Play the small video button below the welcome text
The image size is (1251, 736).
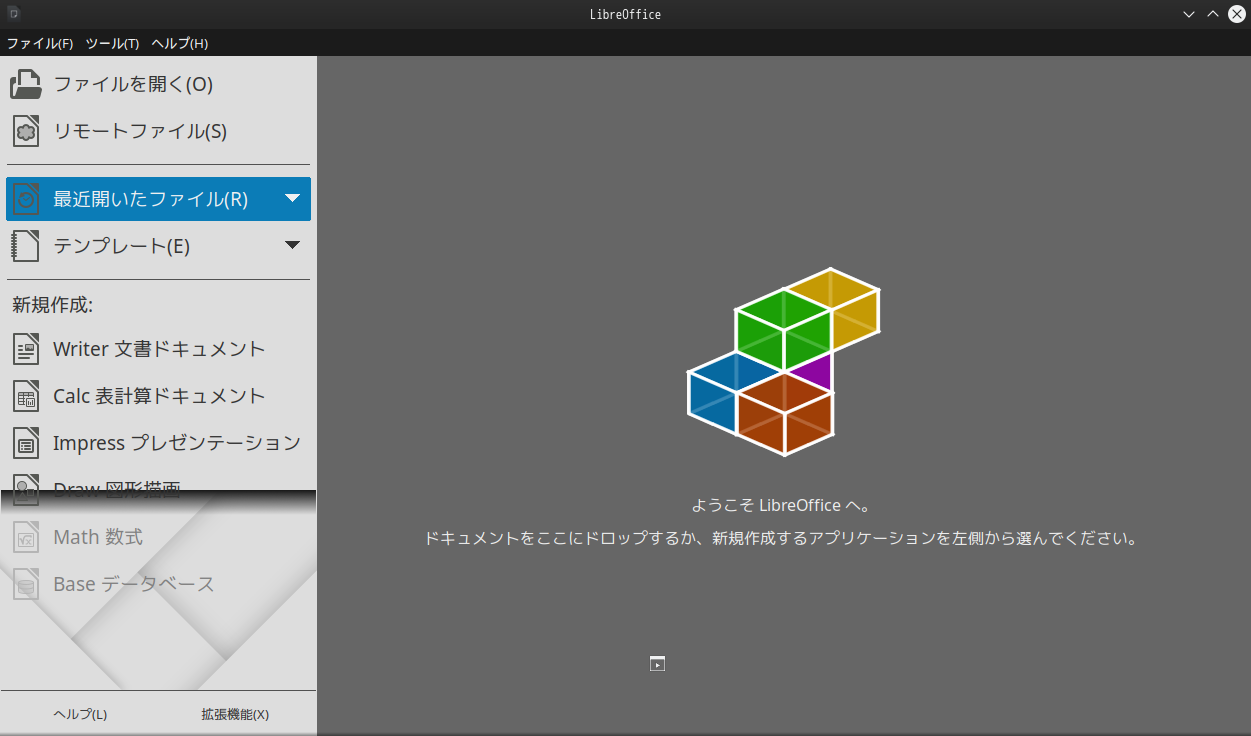[x=657, y=663]
